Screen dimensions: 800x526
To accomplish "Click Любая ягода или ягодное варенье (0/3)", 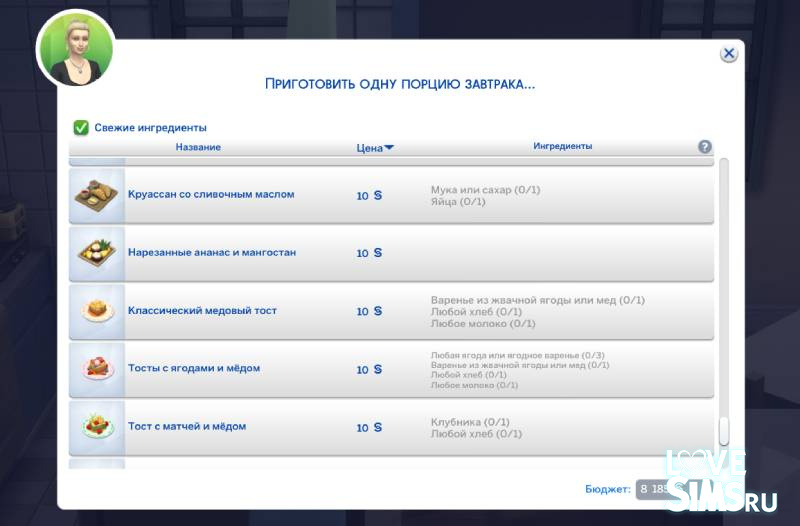I will 517,355.
